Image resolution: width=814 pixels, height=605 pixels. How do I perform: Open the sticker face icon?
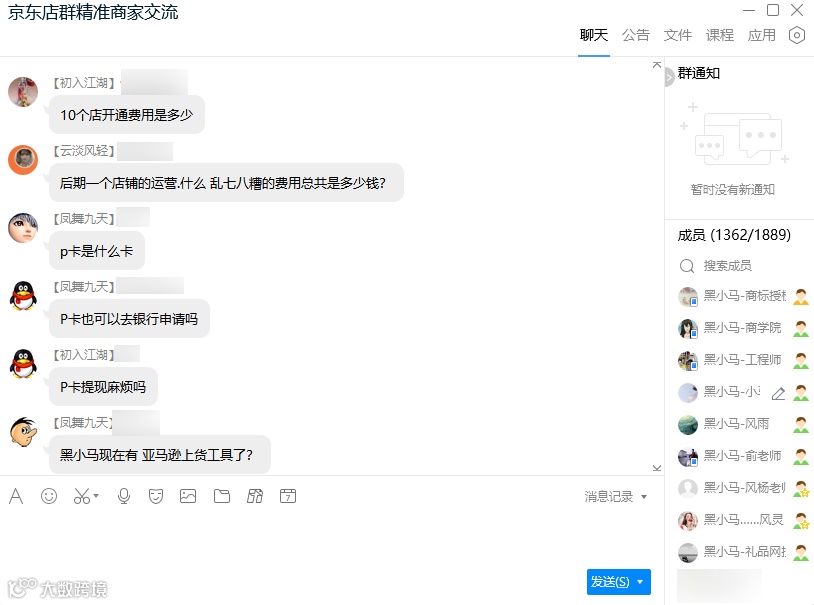[x=156, y=496]
